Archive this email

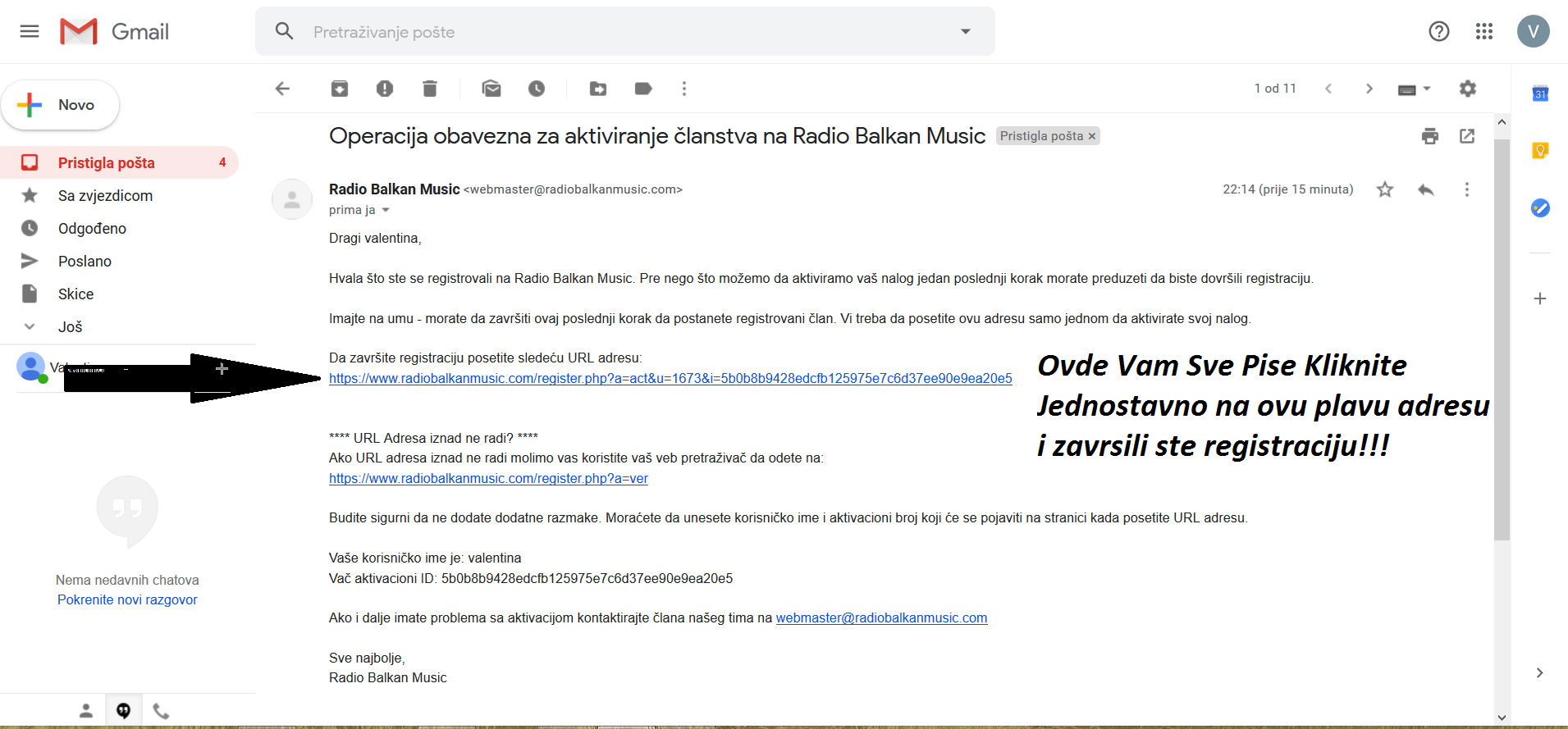[340, 89]
